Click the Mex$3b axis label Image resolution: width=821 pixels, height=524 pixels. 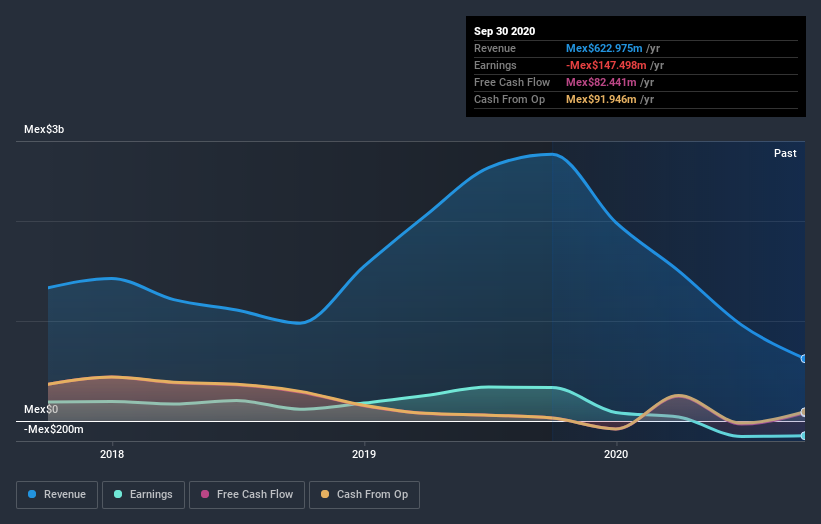tap(44, 129)
